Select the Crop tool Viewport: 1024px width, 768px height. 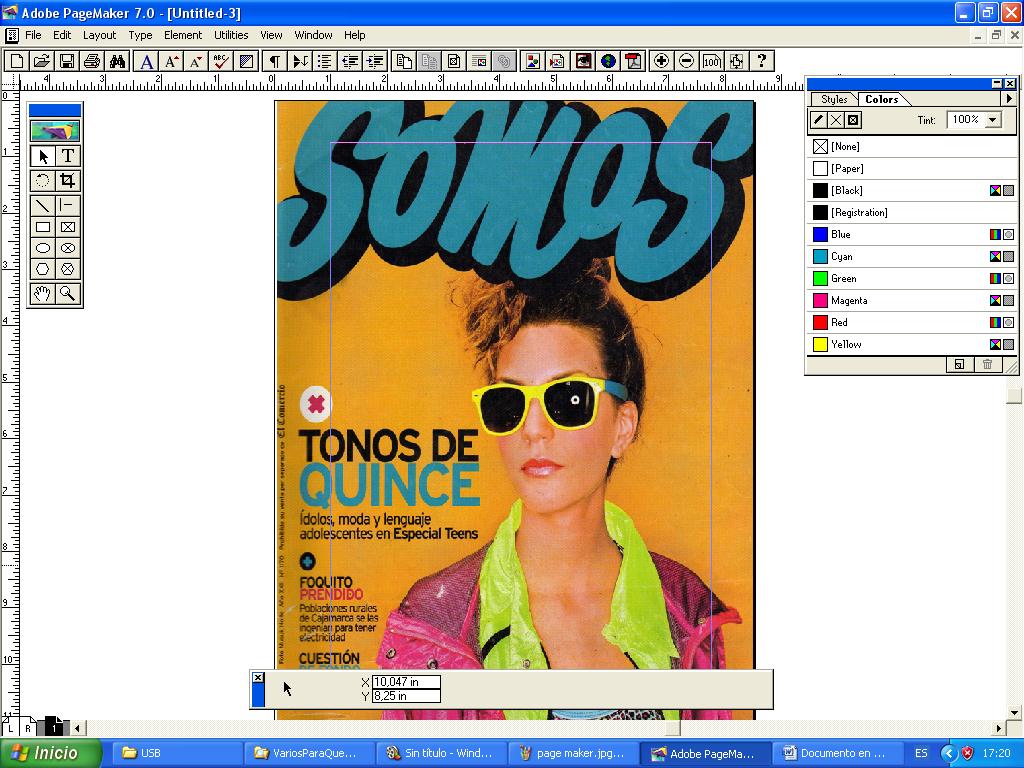67,181
